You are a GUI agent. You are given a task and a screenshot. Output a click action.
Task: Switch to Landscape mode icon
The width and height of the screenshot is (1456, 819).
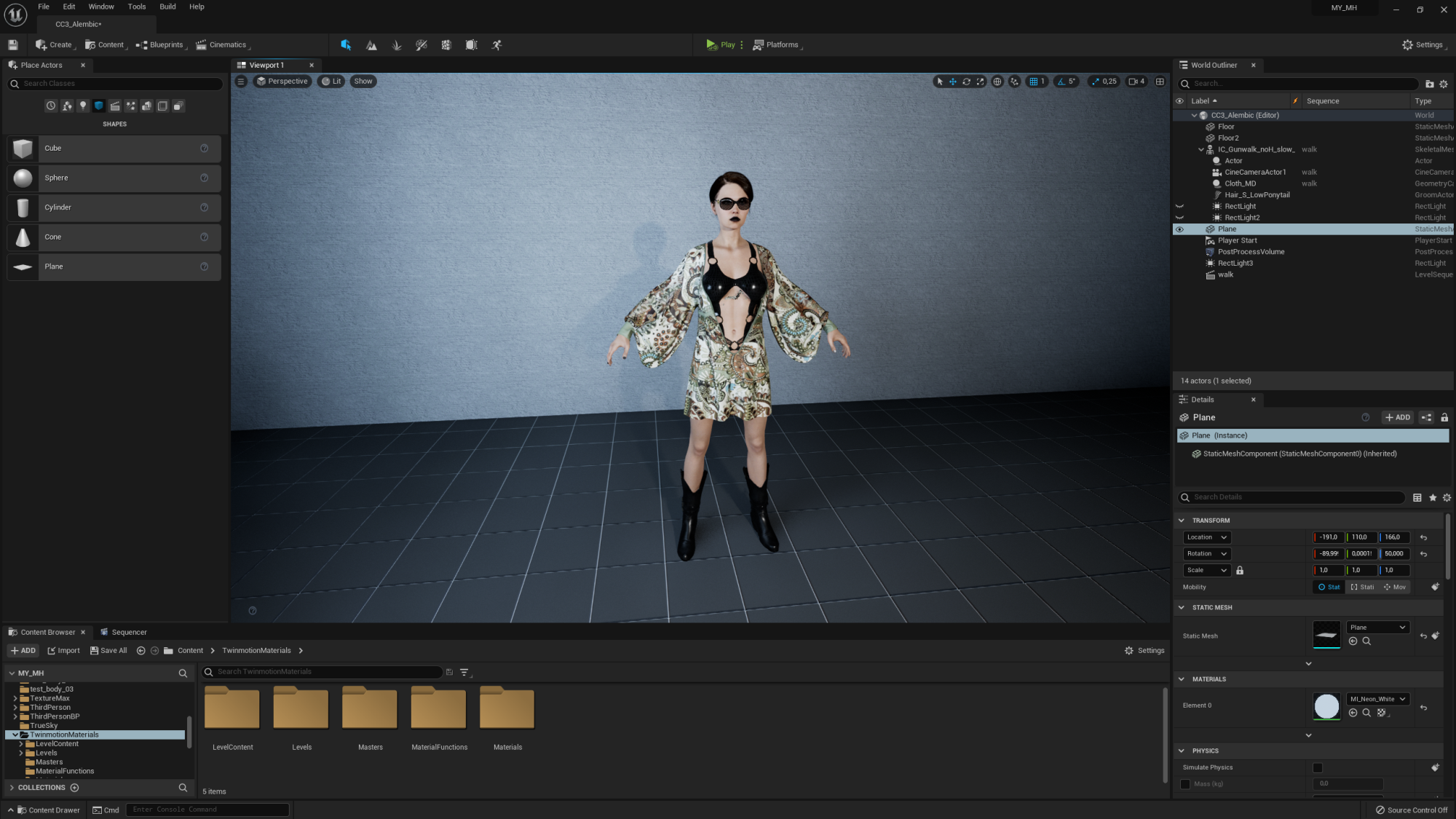[x=371, y=45]
